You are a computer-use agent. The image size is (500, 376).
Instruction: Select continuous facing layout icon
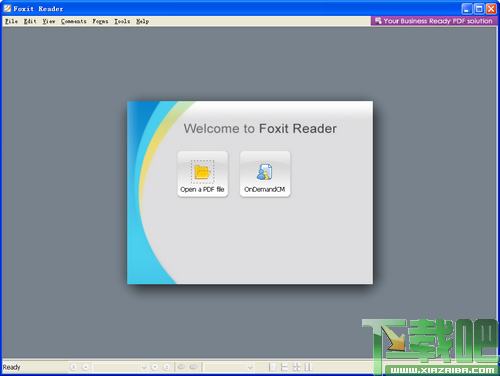click(x=296, y=367)
